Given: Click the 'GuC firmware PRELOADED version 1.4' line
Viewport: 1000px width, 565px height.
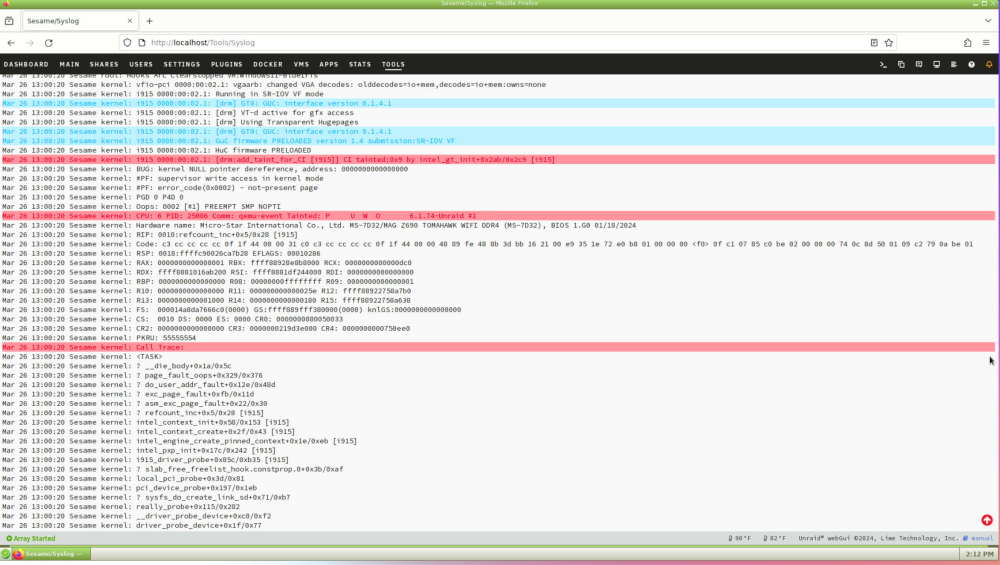Looking at the screenshot, I should (x=498, y=141).
